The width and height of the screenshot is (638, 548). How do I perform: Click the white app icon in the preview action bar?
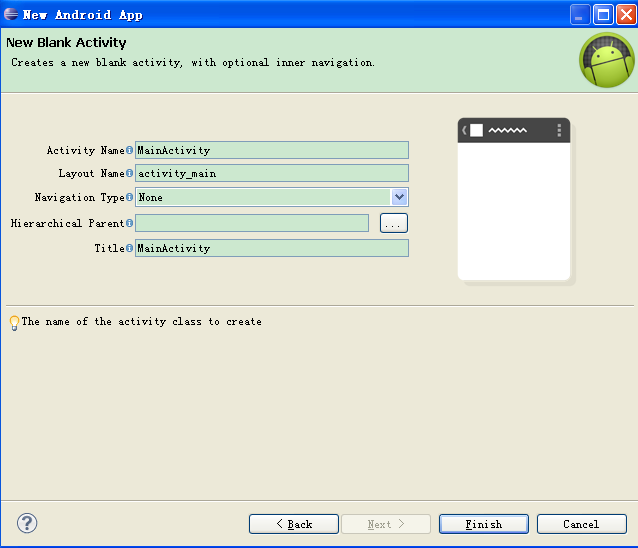pyautogui.click(x=476, y=130)
